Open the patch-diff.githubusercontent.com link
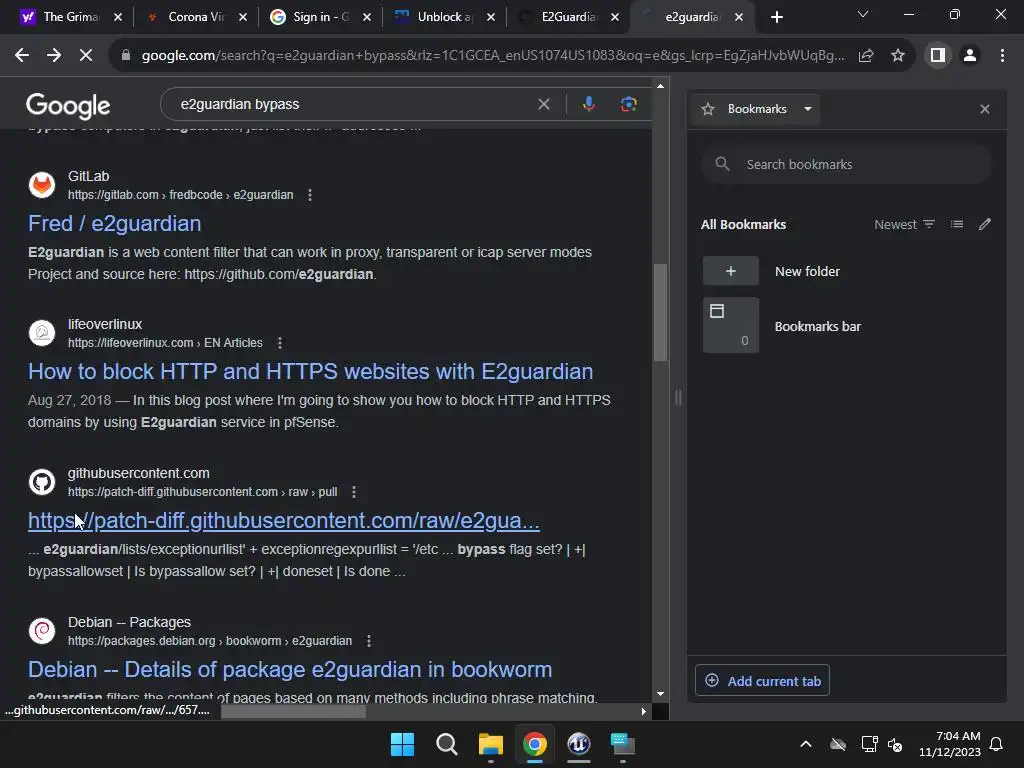The height and width of the screenshot is (768, 1024). (283, 520)
